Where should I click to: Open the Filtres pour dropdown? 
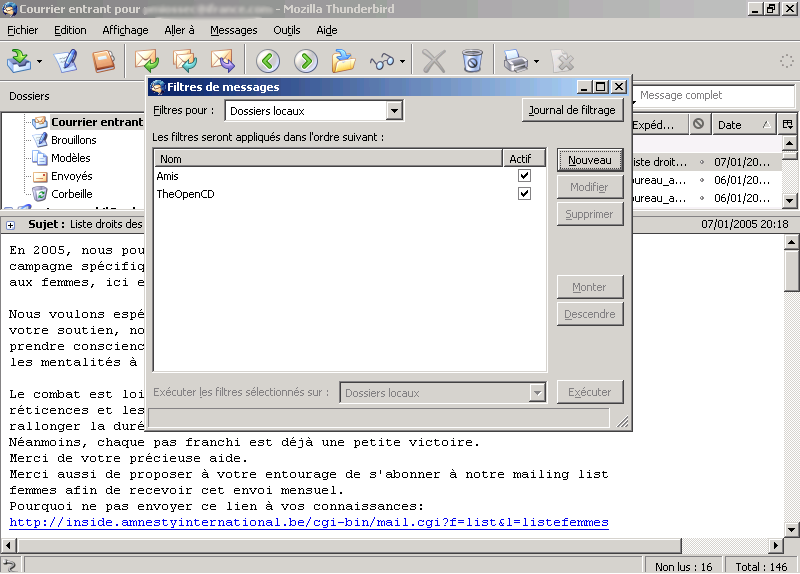click(314, 111)
